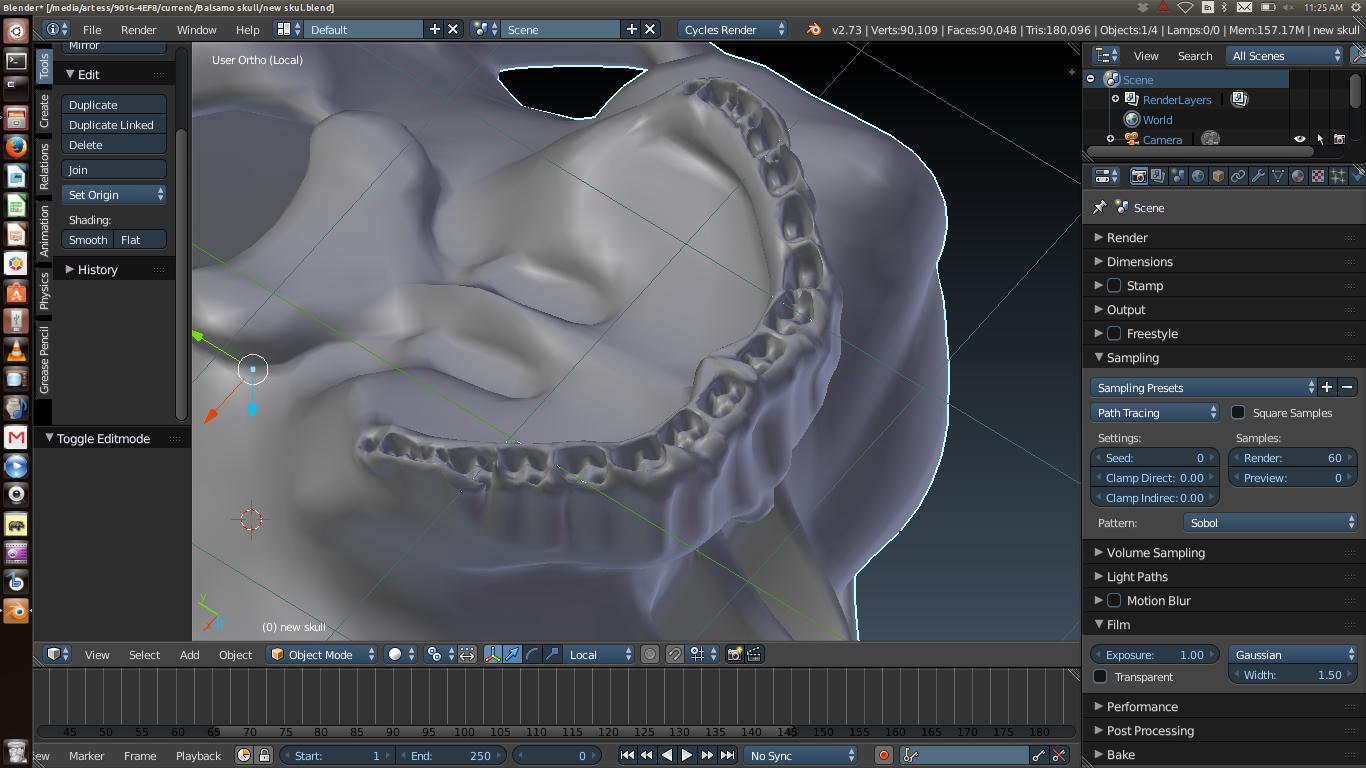This screenshot has width=1366, height=768.
Task: Open the Render properties camera tab
Action: click(x=1138, y=176)
